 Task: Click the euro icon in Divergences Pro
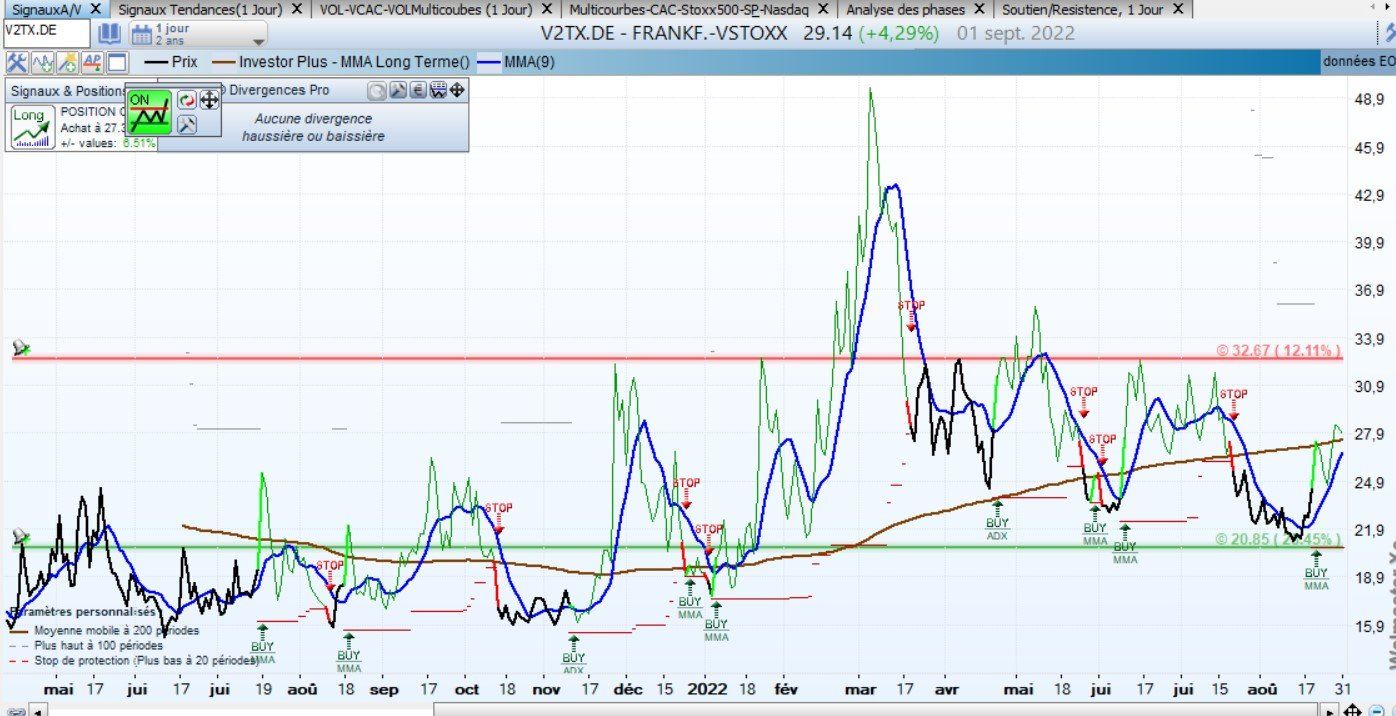click(417, 90)
